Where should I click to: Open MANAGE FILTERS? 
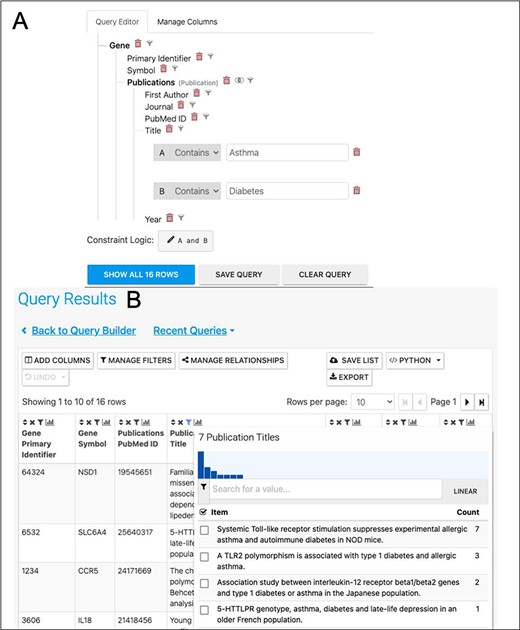[x=136, y=360]
